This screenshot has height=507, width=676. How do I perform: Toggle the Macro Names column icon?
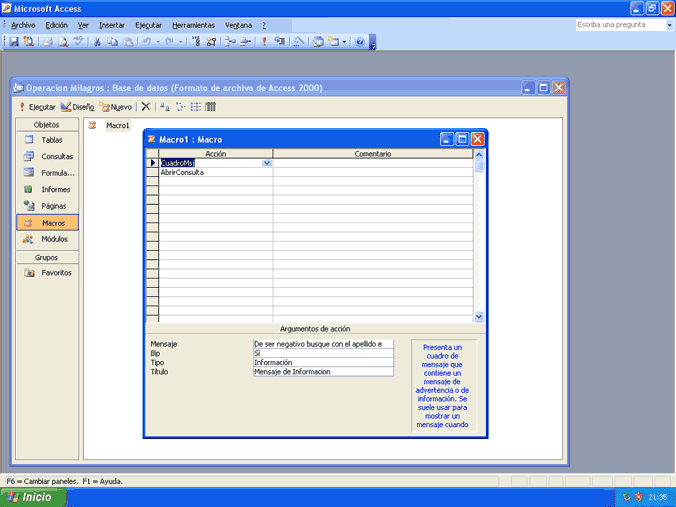[x=196, y=42]
